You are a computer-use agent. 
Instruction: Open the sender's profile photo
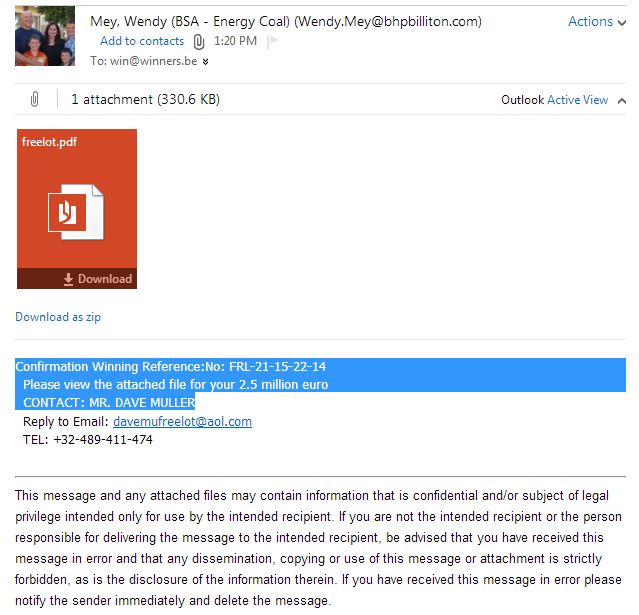[45, 36]
